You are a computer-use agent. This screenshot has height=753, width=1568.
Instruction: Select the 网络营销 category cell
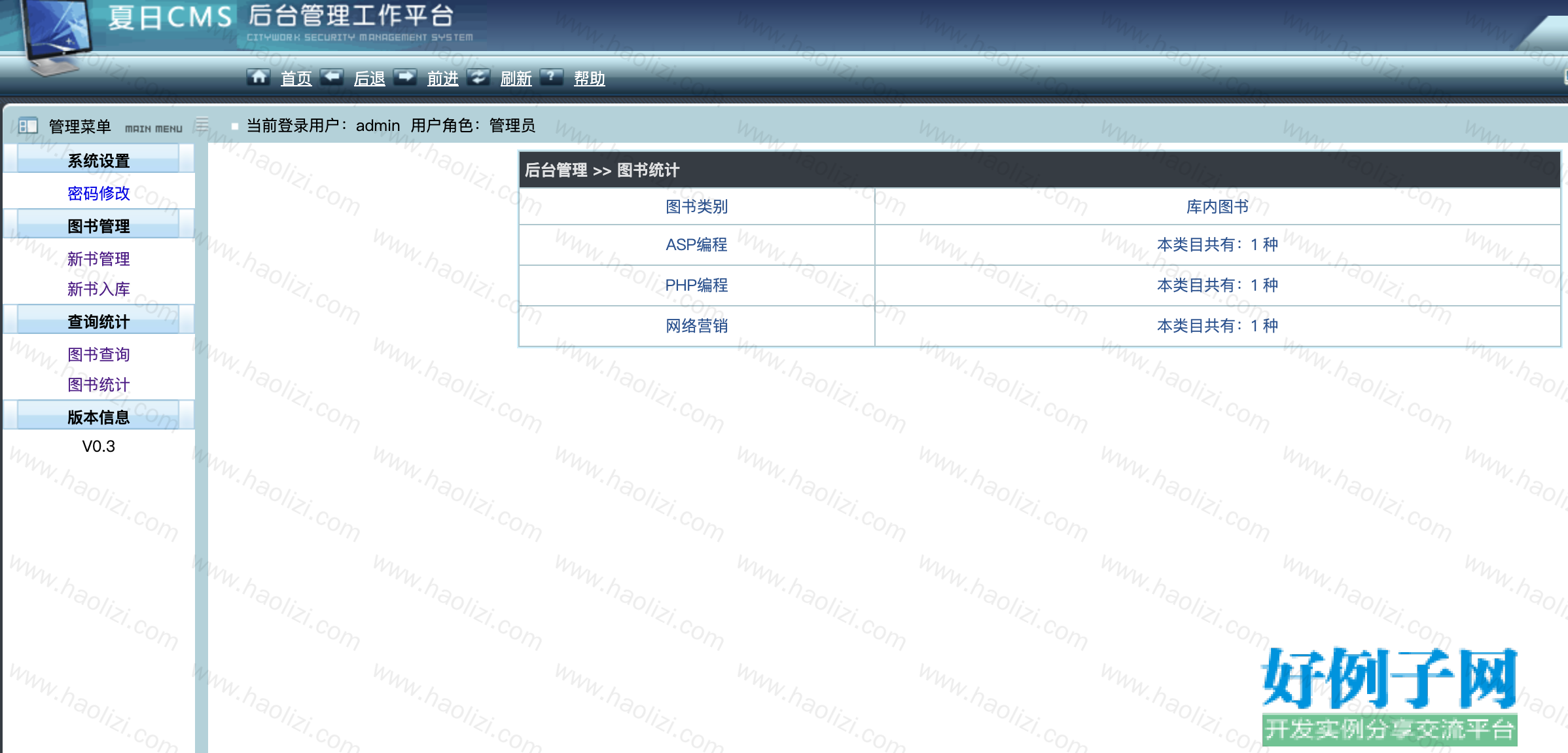coord(697,326)
